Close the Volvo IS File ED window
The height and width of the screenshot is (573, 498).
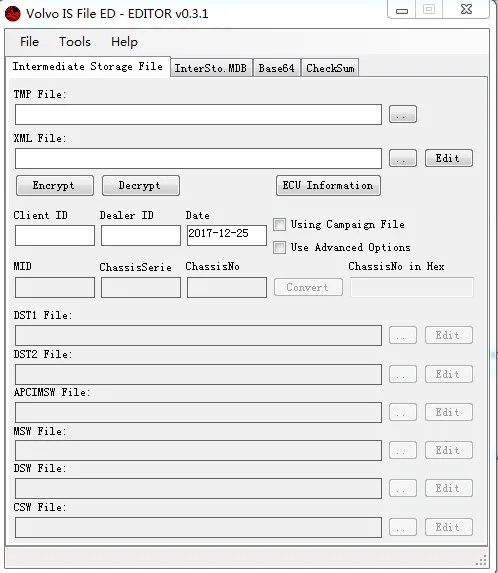pos(466,10)
